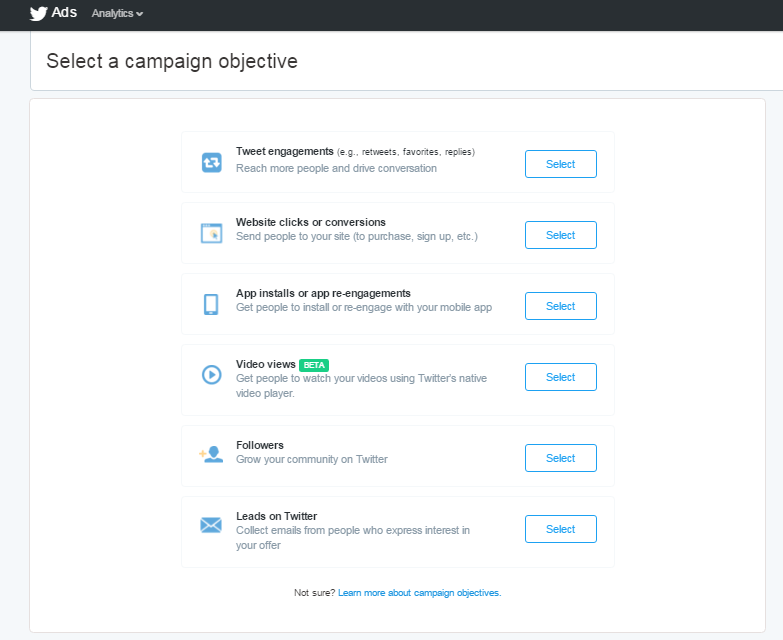Click the Tweet engagements title text

tap(285, 151)
